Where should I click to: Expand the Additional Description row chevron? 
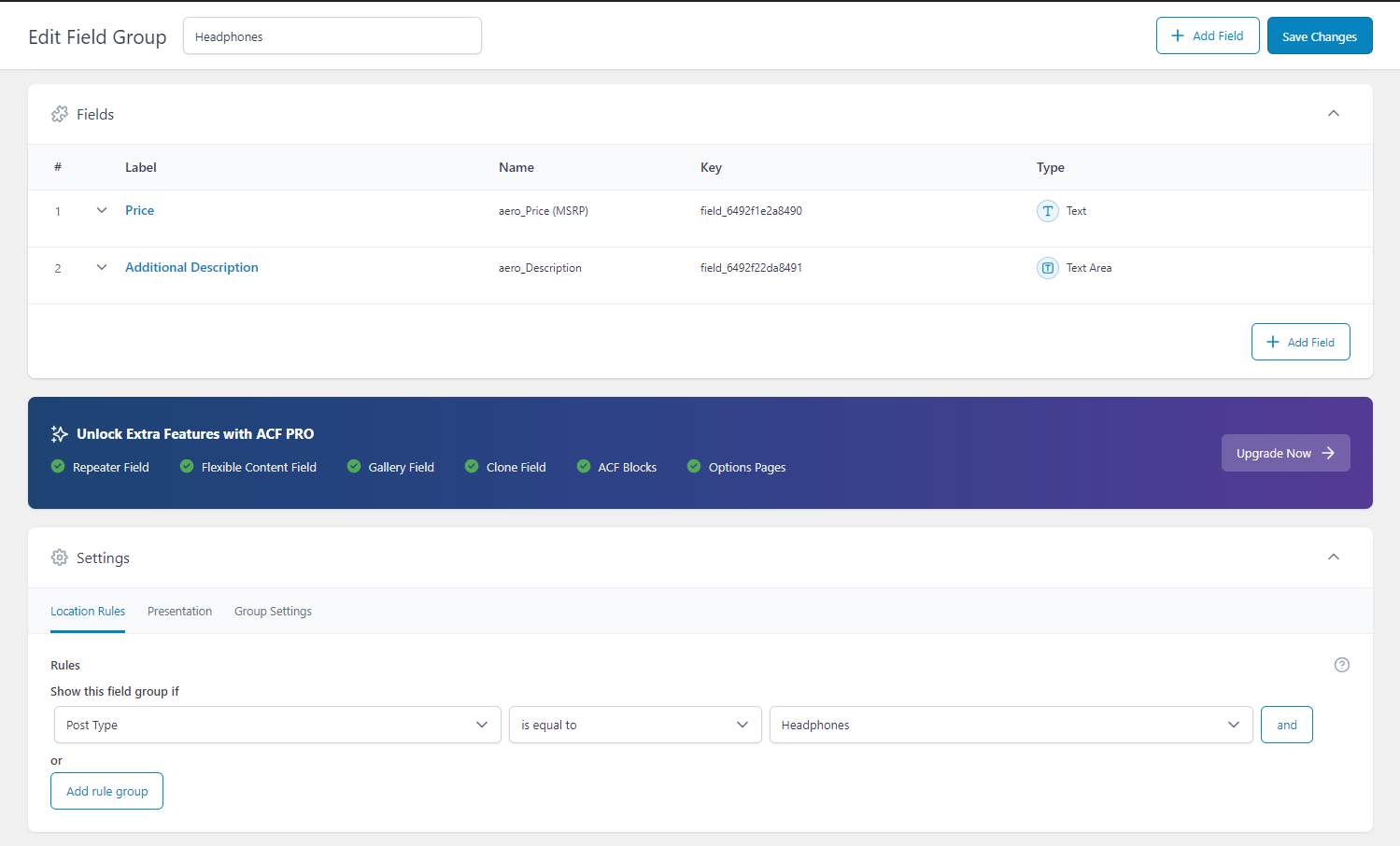[x=102, y=267]
